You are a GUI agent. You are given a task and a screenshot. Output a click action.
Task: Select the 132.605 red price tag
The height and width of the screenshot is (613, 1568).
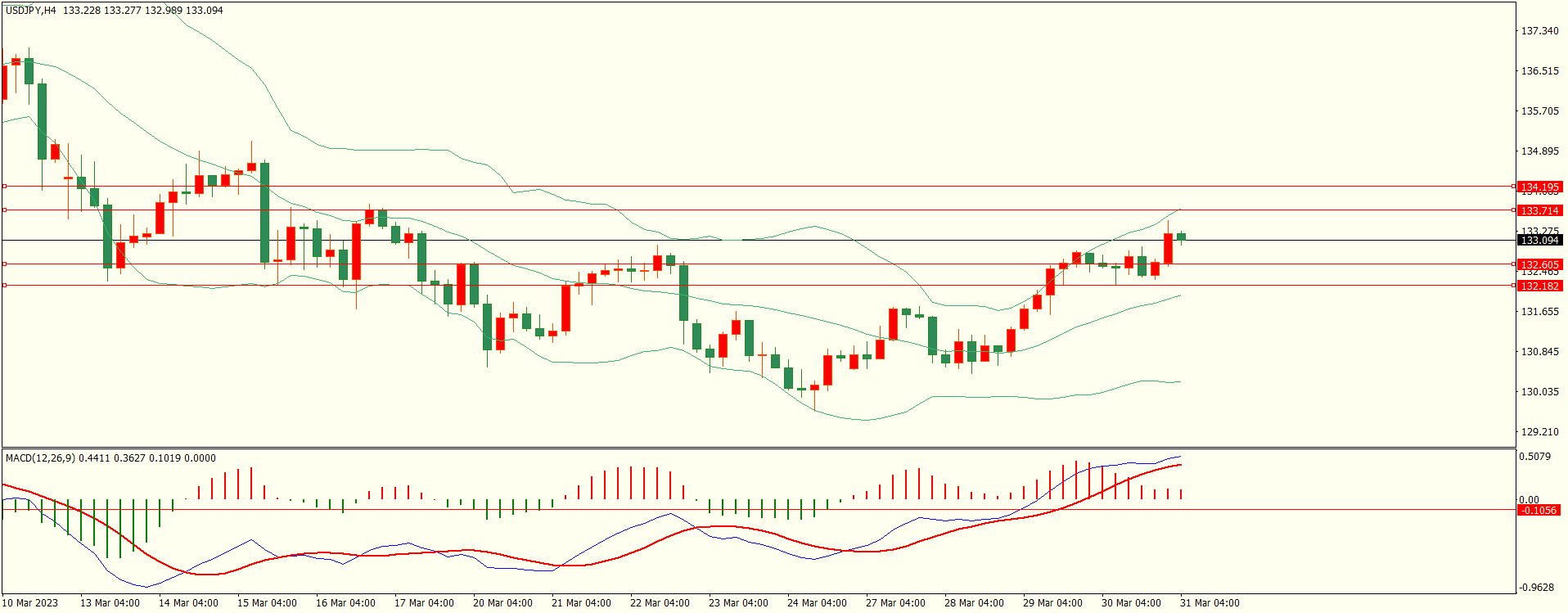1539,265
